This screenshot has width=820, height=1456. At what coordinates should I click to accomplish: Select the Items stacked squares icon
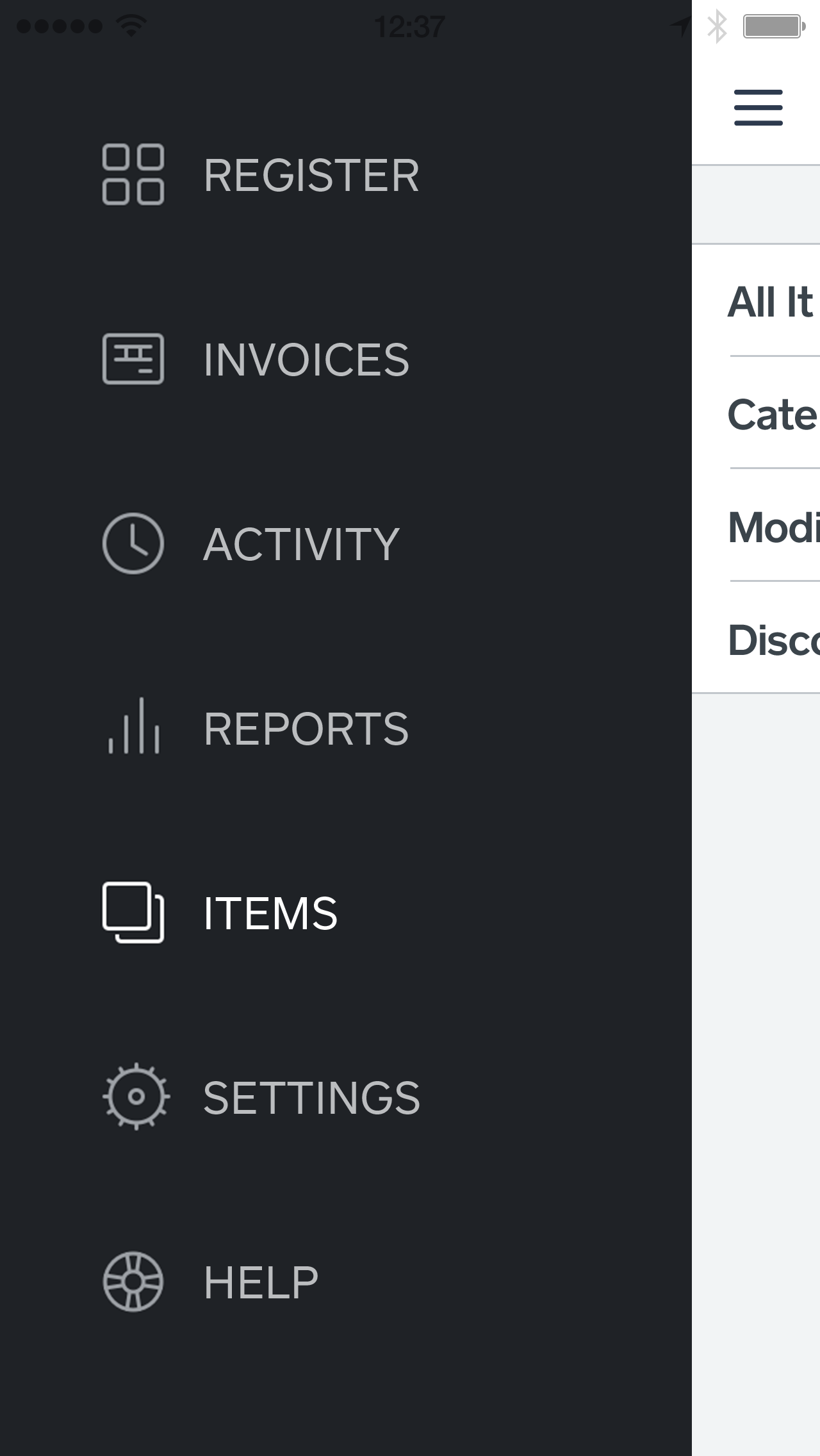[x=133, y=913]
